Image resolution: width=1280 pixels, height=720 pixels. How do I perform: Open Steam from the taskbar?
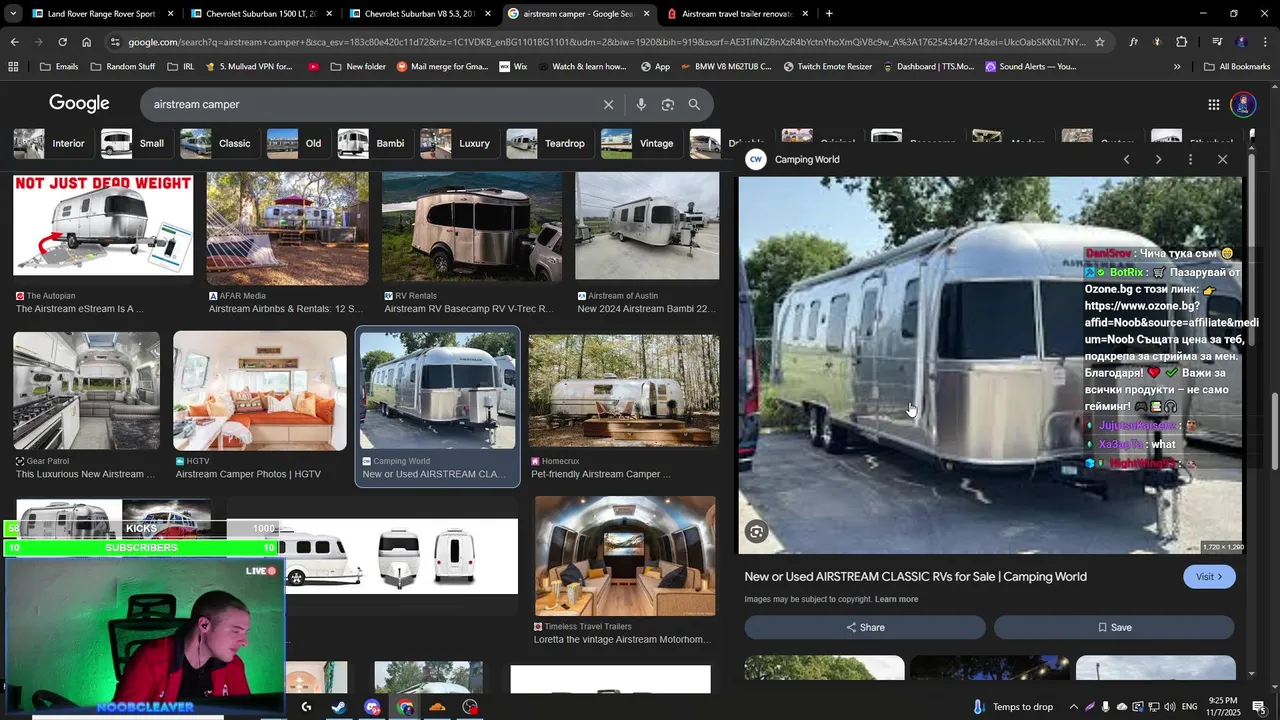pos(339,707)
